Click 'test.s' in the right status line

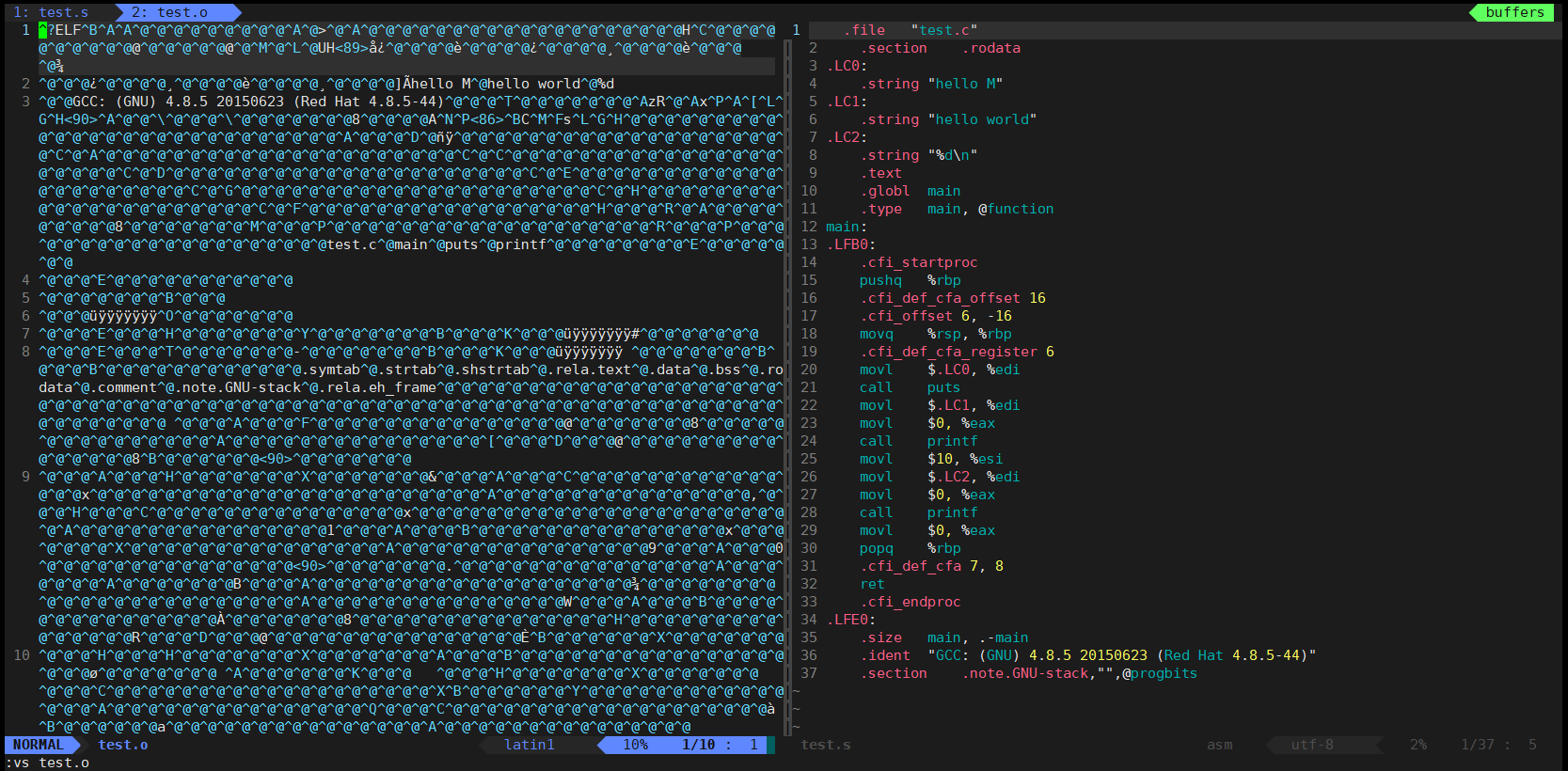click(826, 745)
